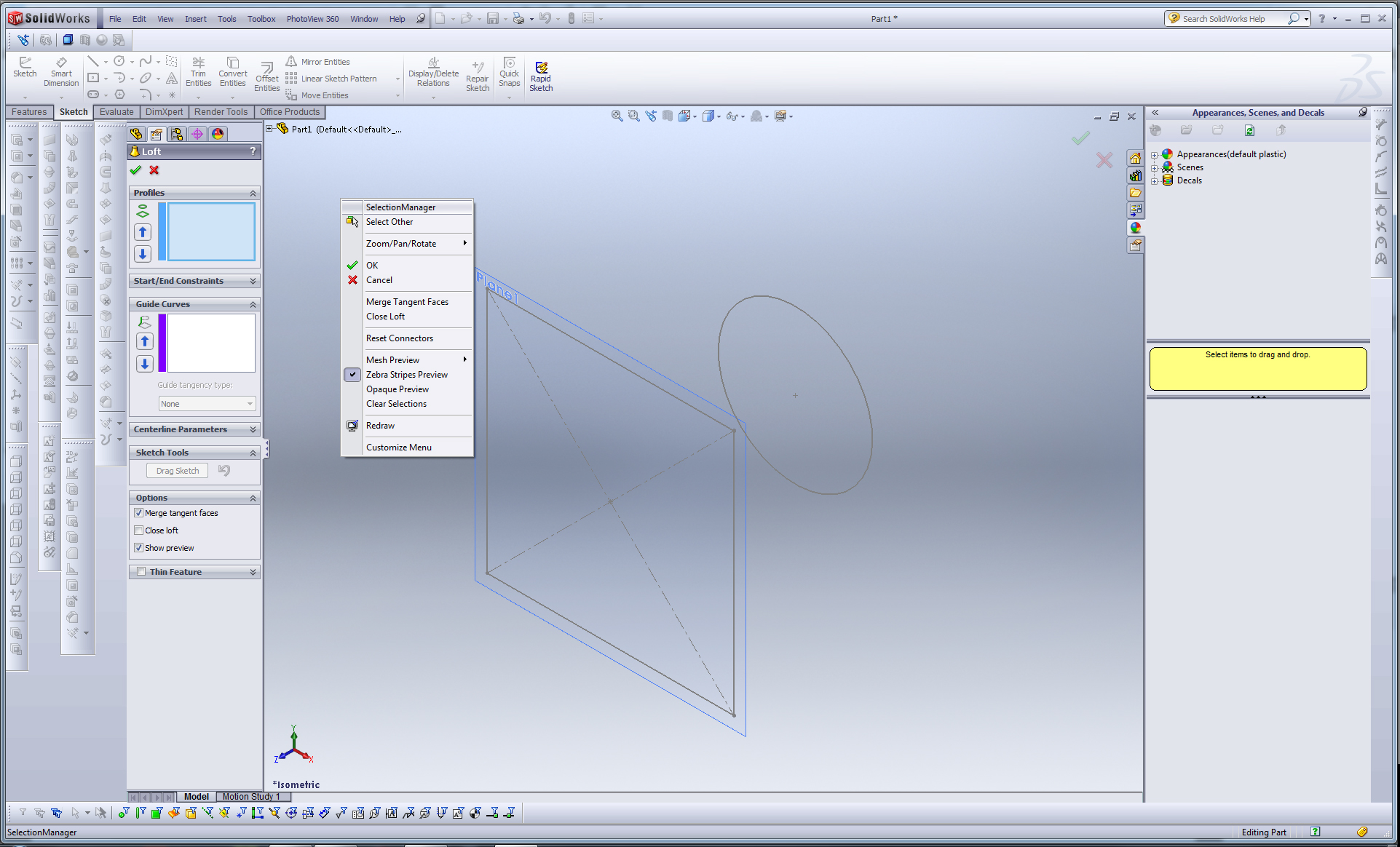The height and width of the screenshot is (847, 1400).
Task: Select the Smart Dimension tool
Action: (x=61, y=72)
